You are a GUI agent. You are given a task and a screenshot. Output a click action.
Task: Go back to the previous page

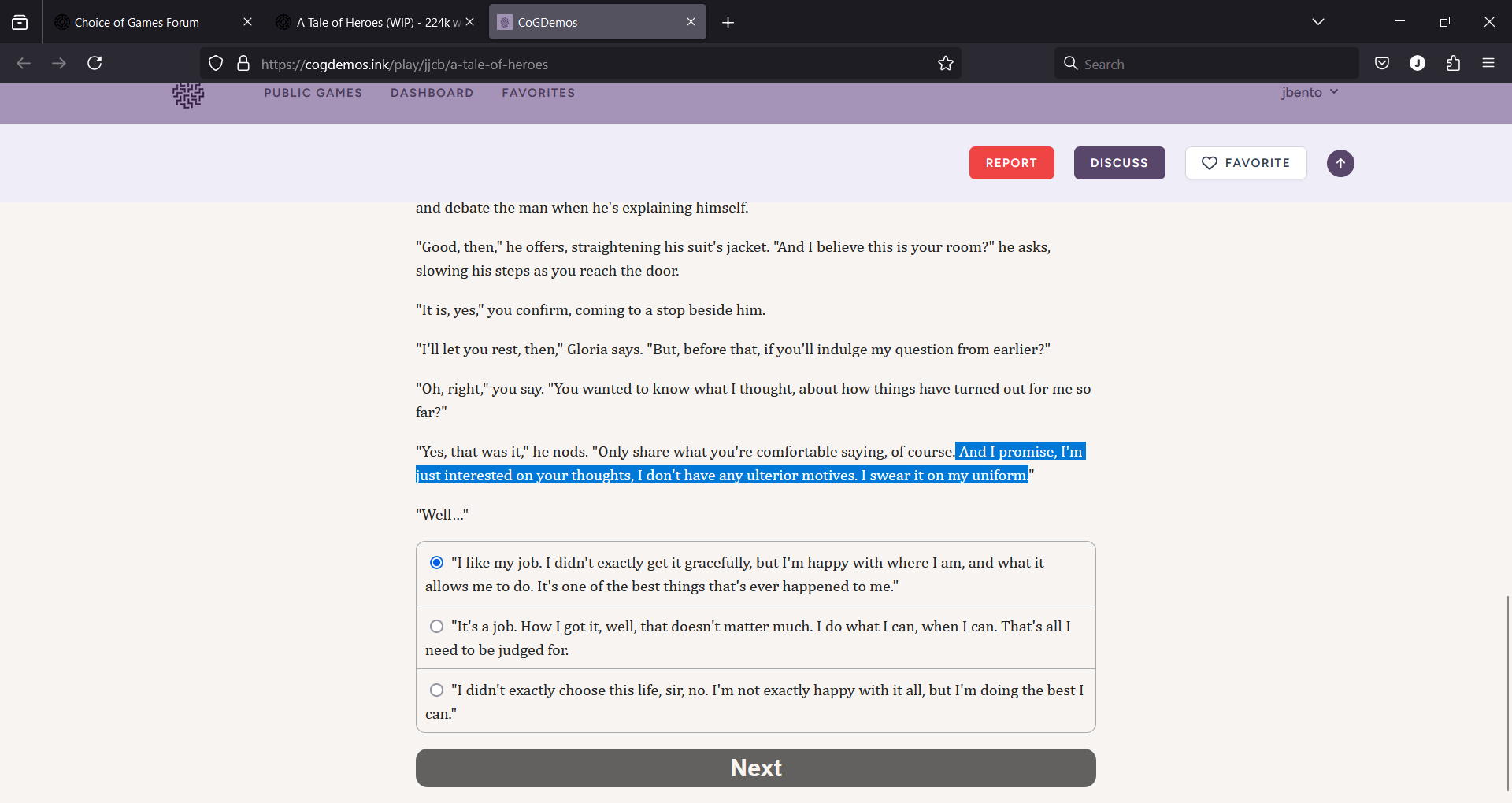24,63
